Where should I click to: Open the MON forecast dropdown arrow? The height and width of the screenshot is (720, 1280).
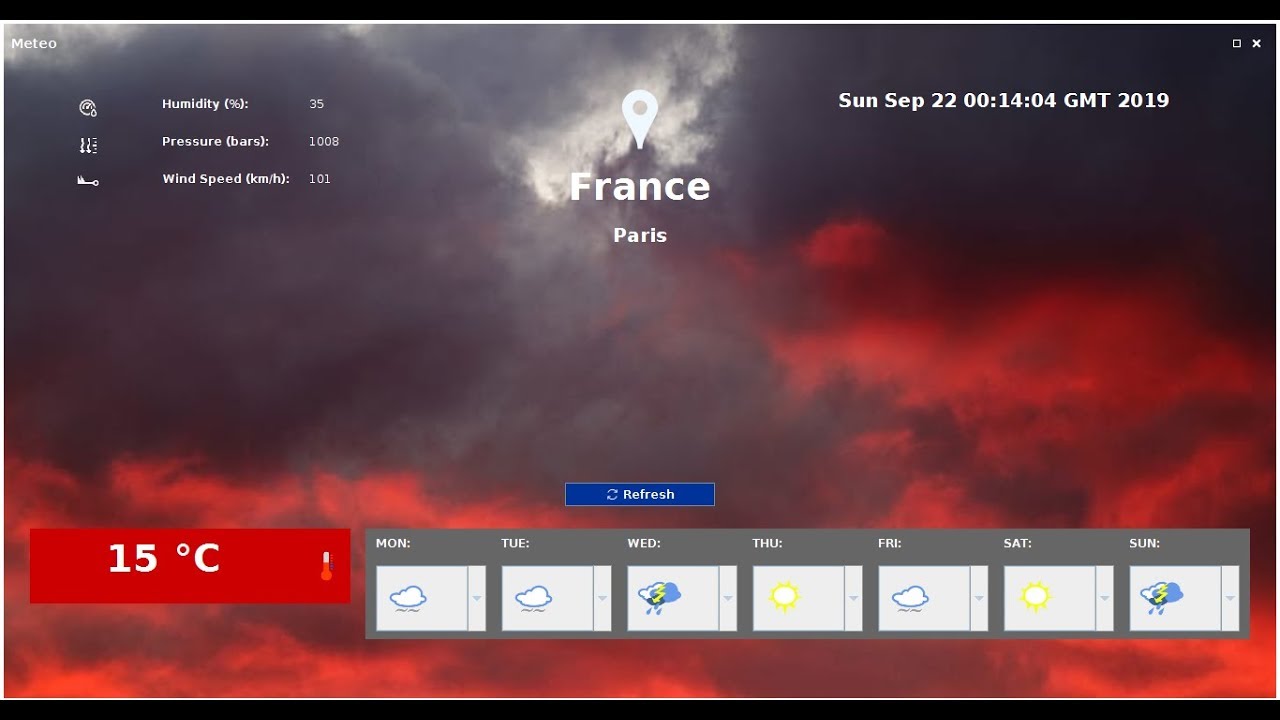[x=477, y=598]
